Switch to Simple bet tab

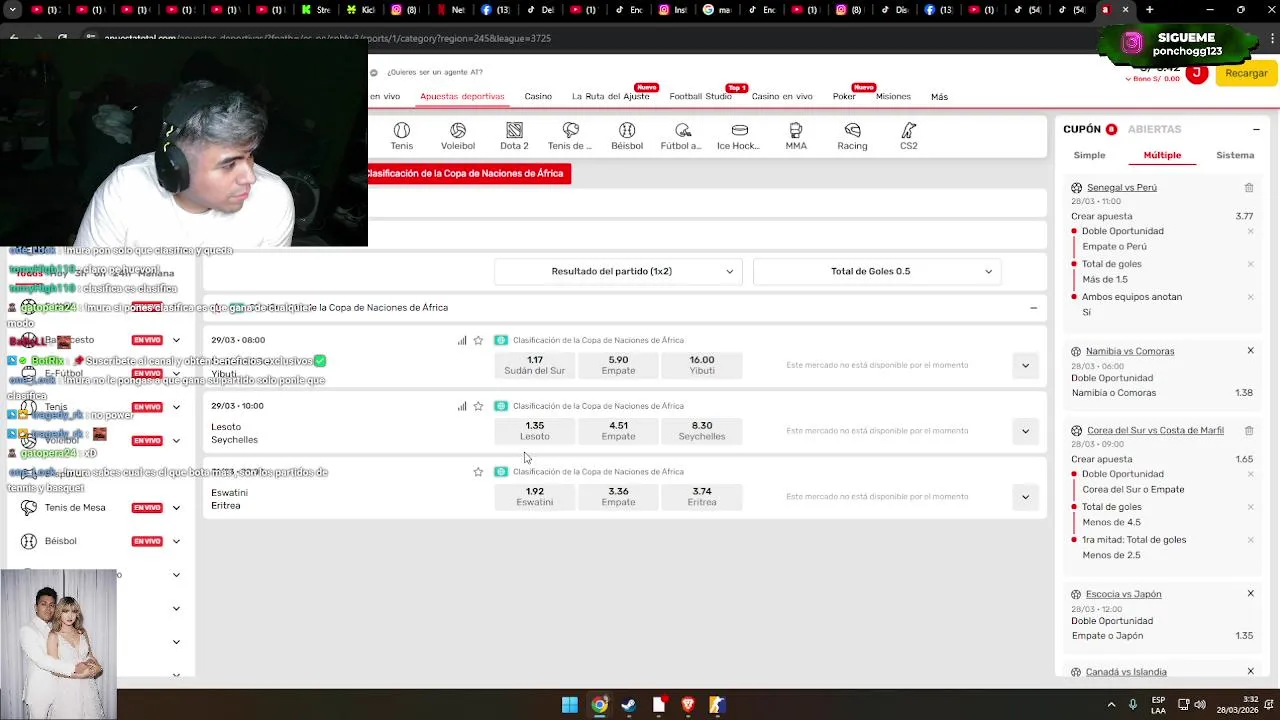(1089, 155)
